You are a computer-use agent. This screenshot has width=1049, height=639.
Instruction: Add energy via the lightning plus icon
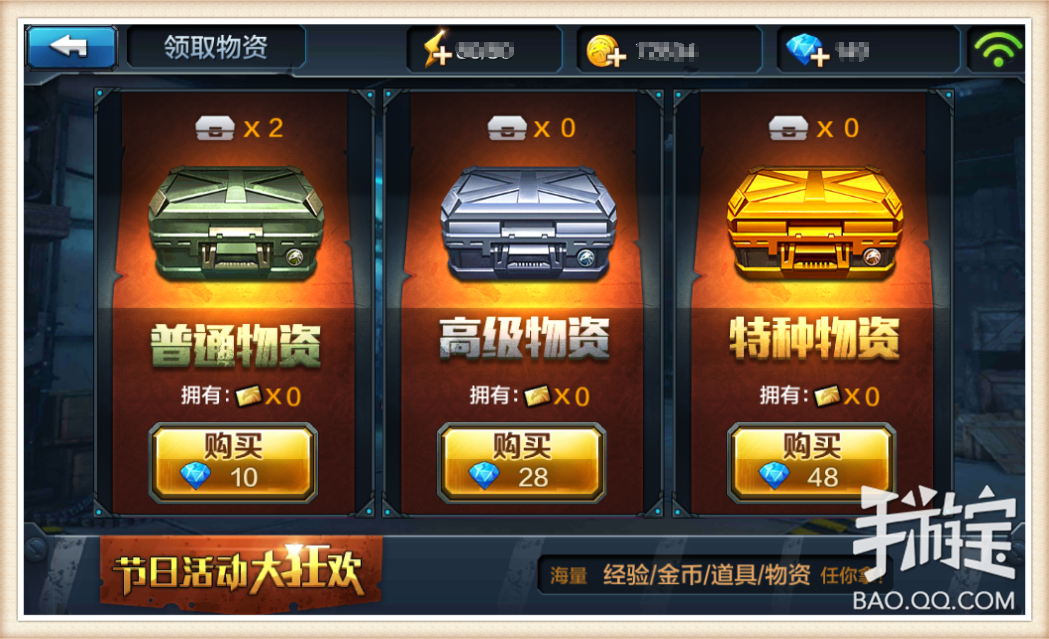(x=438, y=50)
